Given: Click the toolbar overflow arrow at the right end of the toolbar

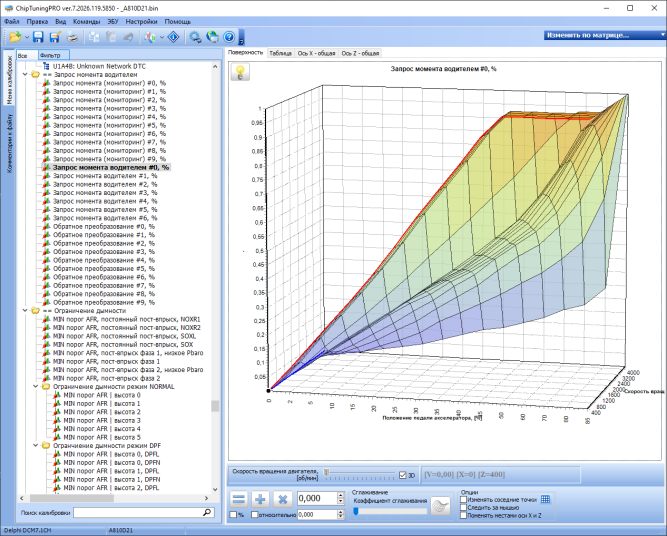Looking at the screenshot, I should click(241, 42).
